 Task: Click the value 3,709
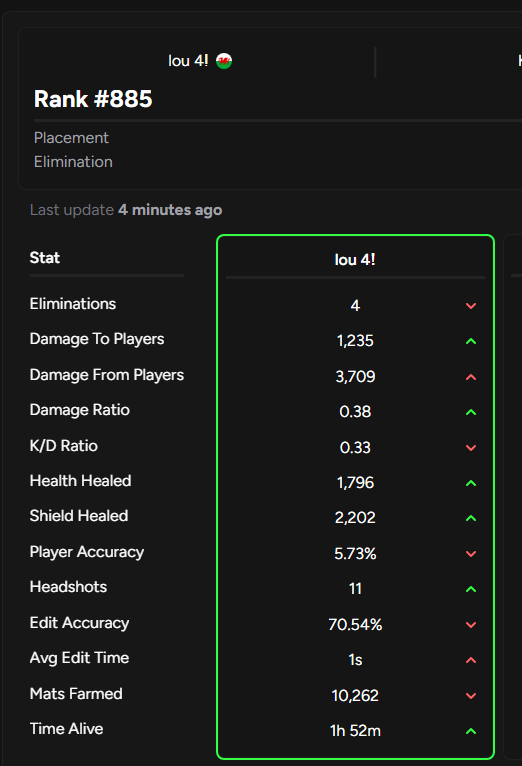coord(355,377)
